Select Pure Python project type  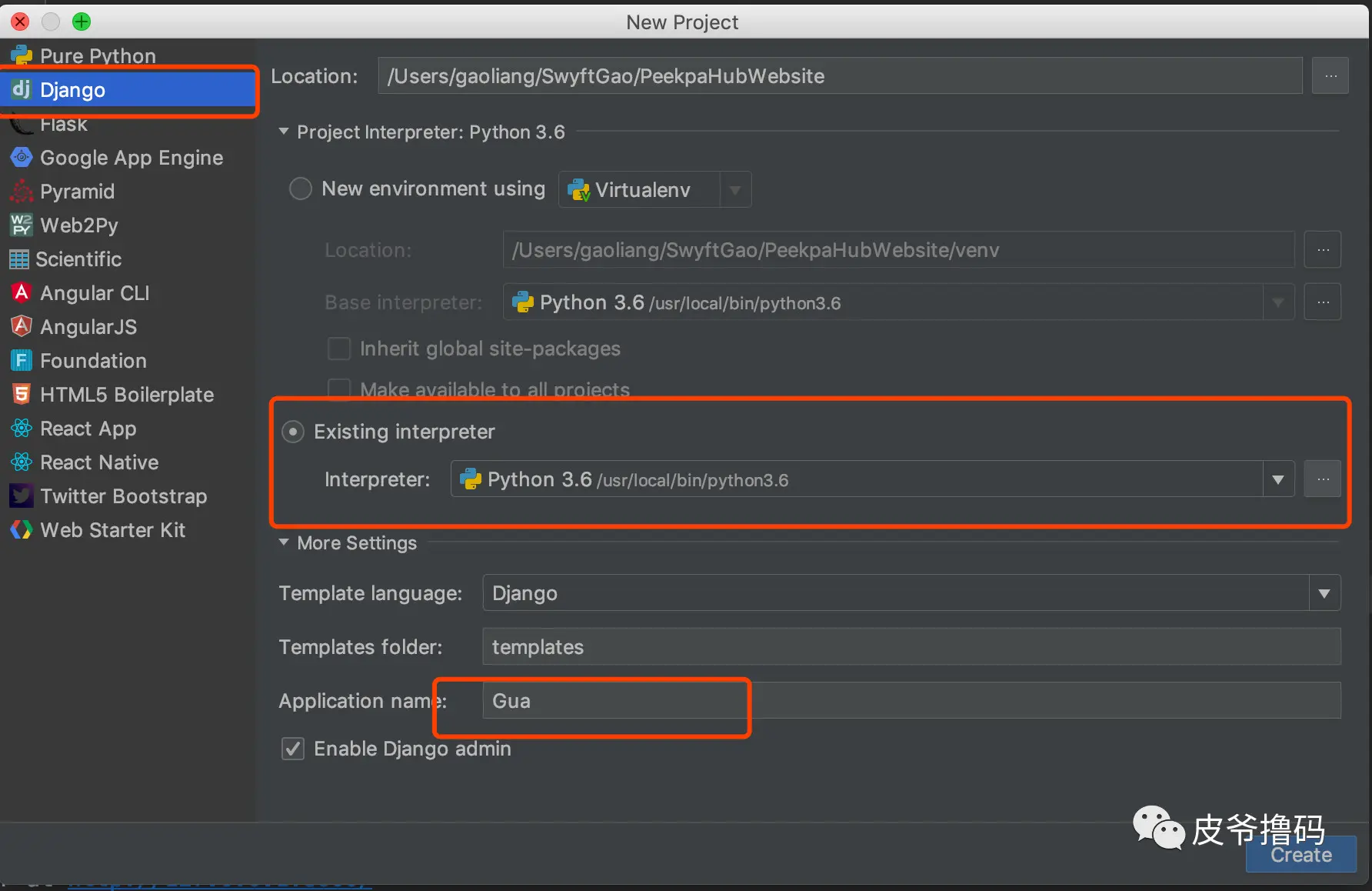click(x=128, y=55)
